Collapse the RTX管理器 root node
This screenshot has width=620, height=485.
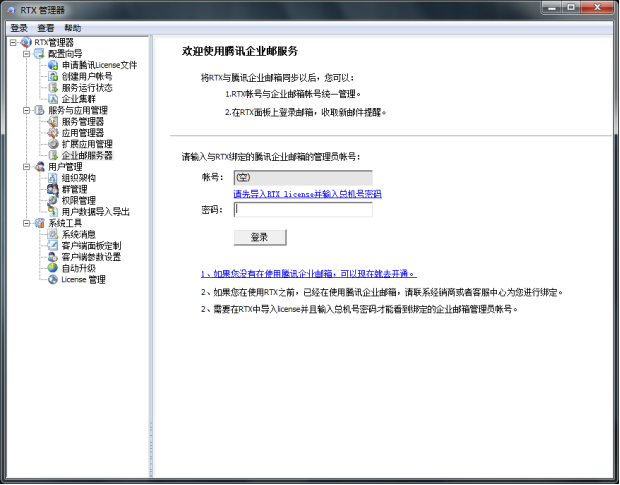[x=13, y=42]
